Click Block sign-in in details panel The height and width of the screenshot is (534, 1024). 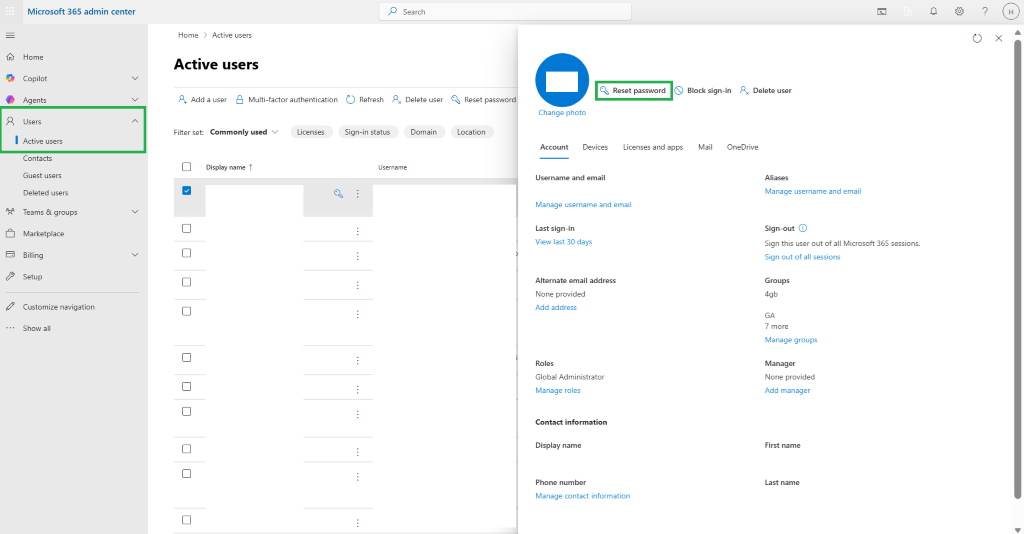(x=703, y=91)
